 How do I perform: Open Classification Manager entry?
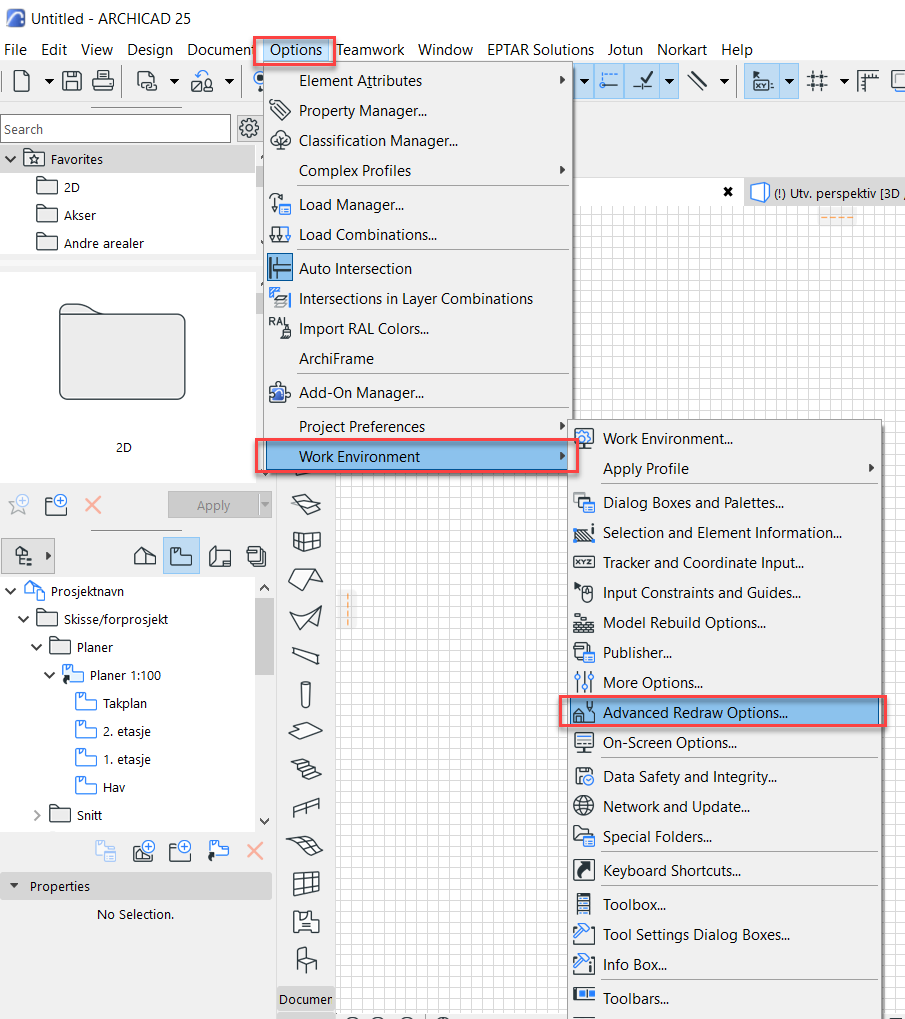point(378,140)
